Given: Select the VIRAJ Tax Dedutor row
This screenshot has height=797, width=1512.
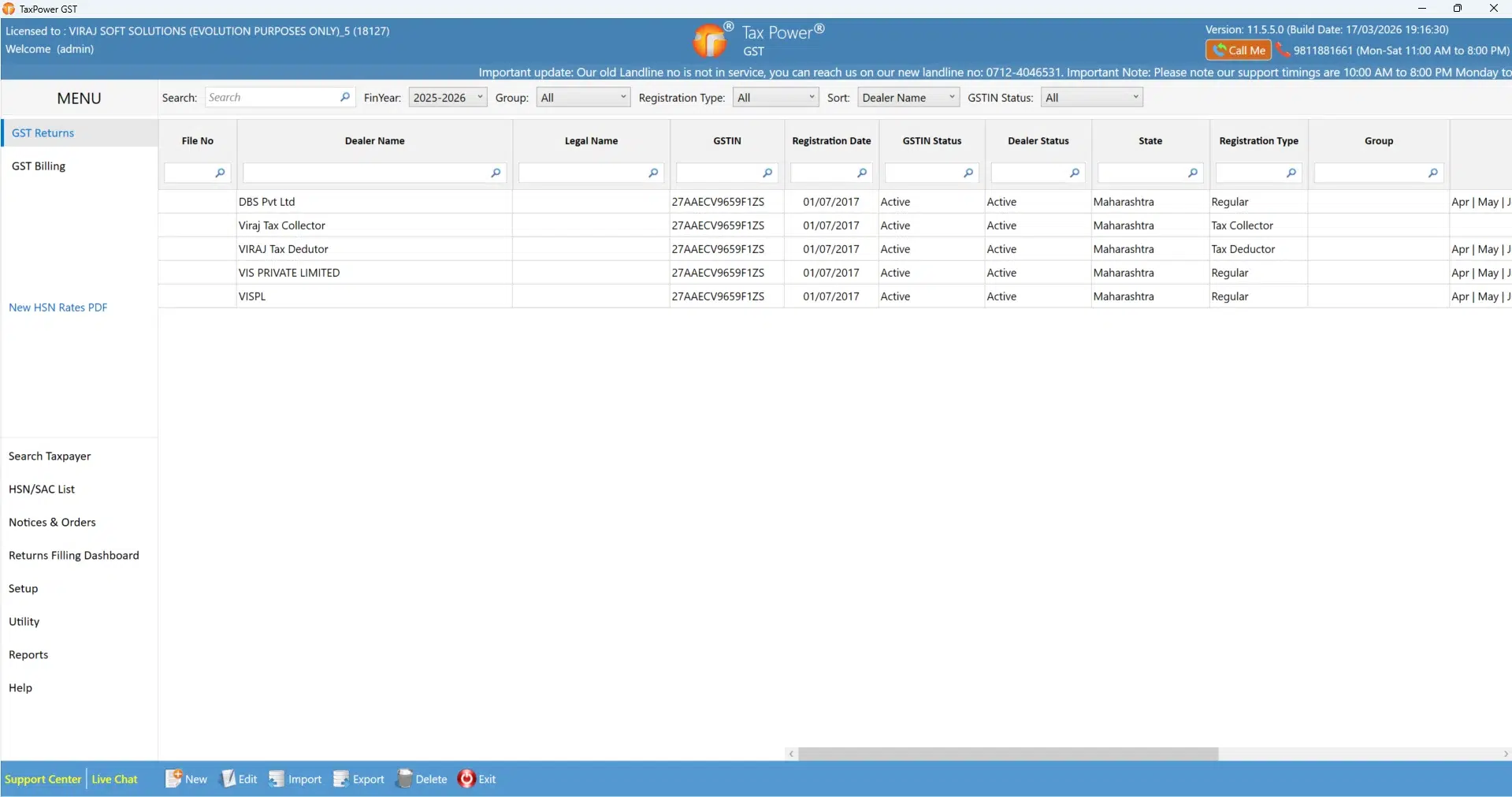Looking at the screenshot, I should coord(835,249).
